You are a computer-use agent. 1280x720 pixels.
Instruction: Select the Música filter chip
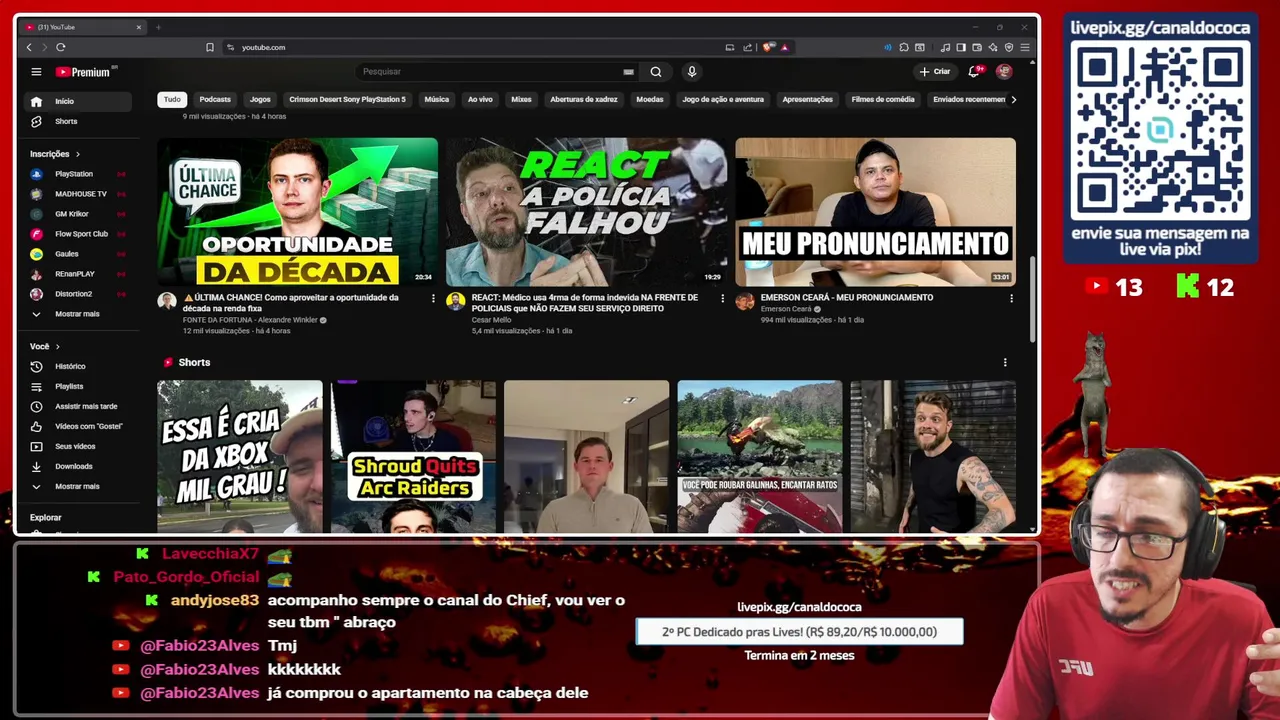click(x=437, y=99)
